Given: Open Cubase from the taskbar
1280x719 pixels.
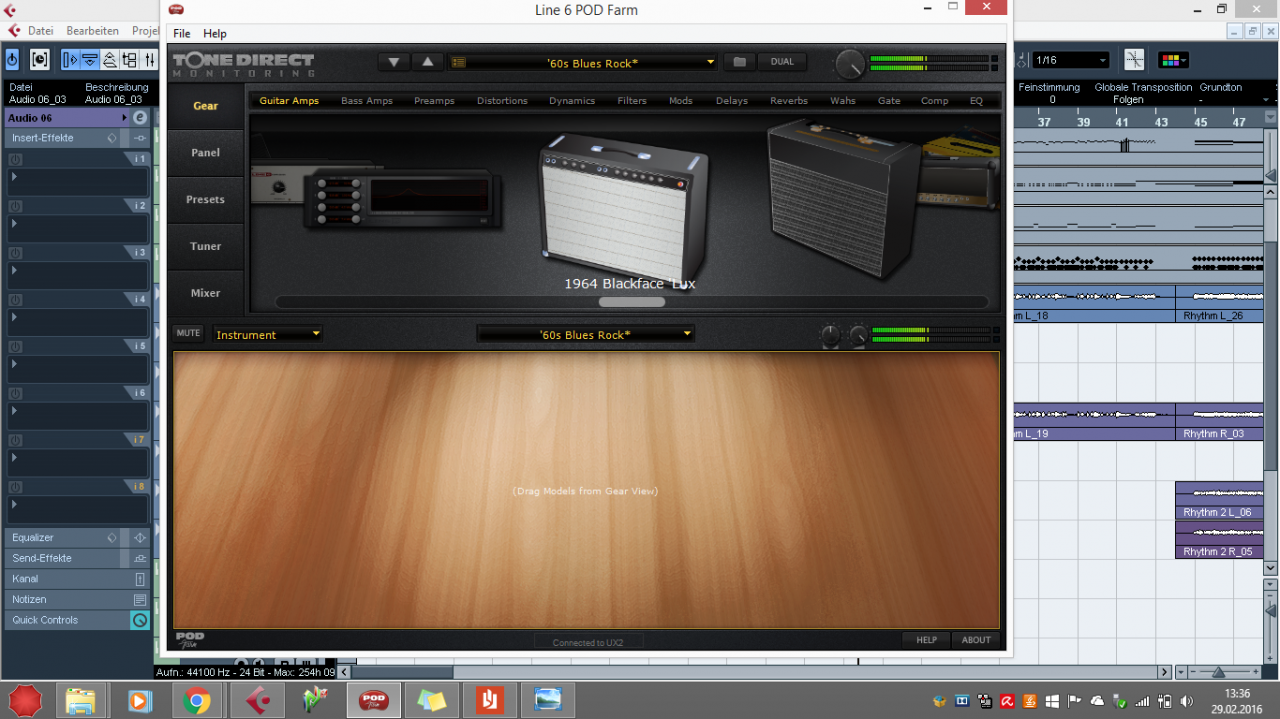Looking at the screenshot, I should click(x=257, y=701).
